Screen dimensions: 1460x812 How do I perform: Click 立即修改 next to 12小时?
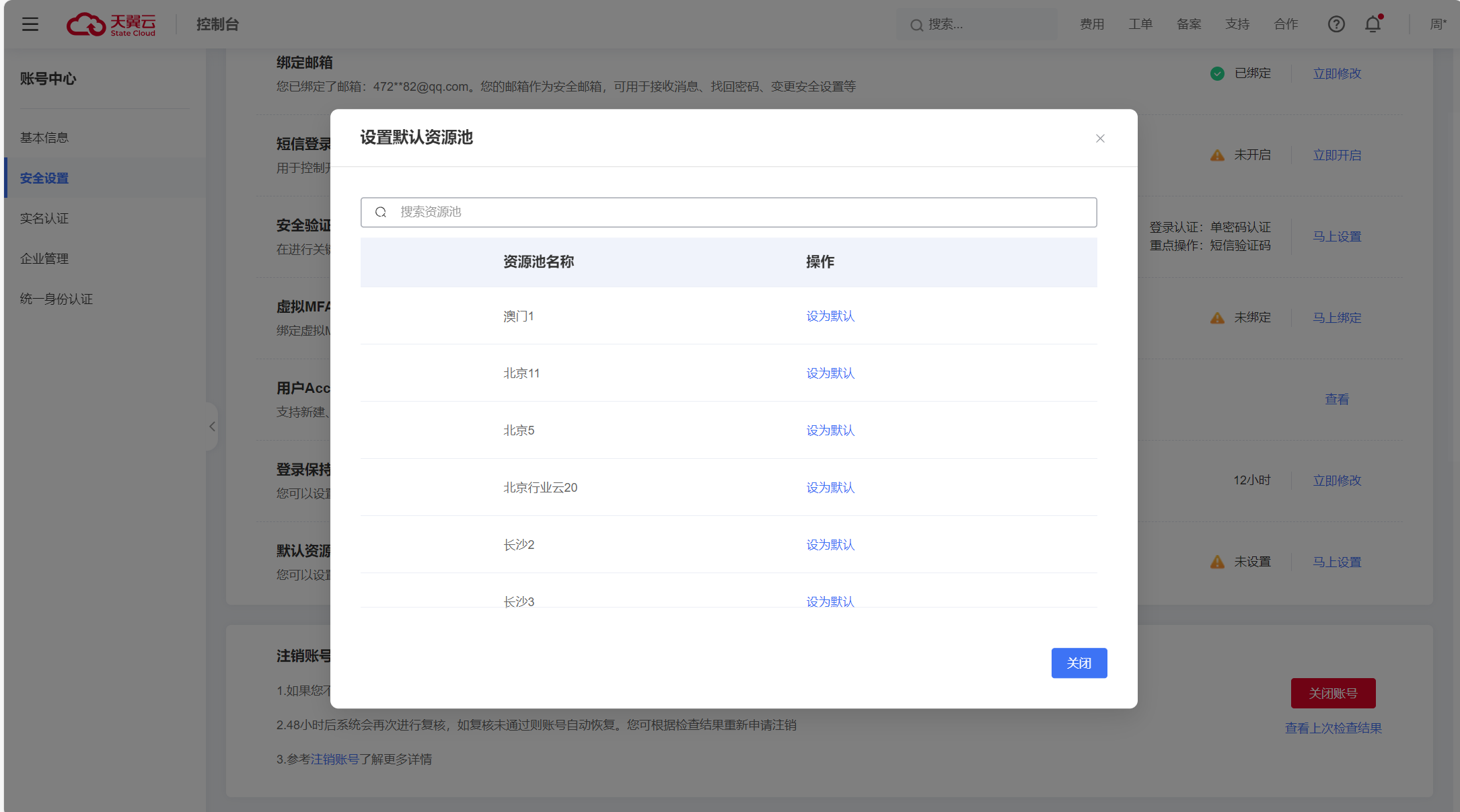tap(1337, 481)
